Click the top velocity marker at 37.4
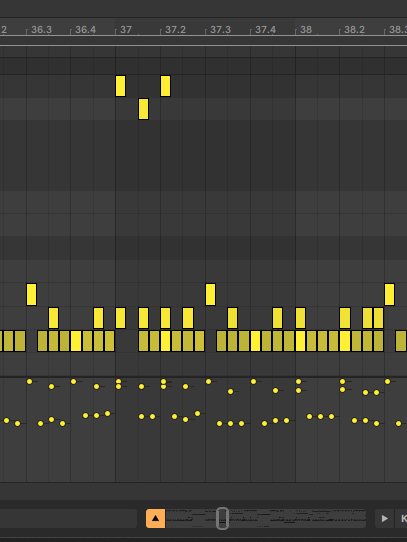The image size is (407, 542). point(253,382)
